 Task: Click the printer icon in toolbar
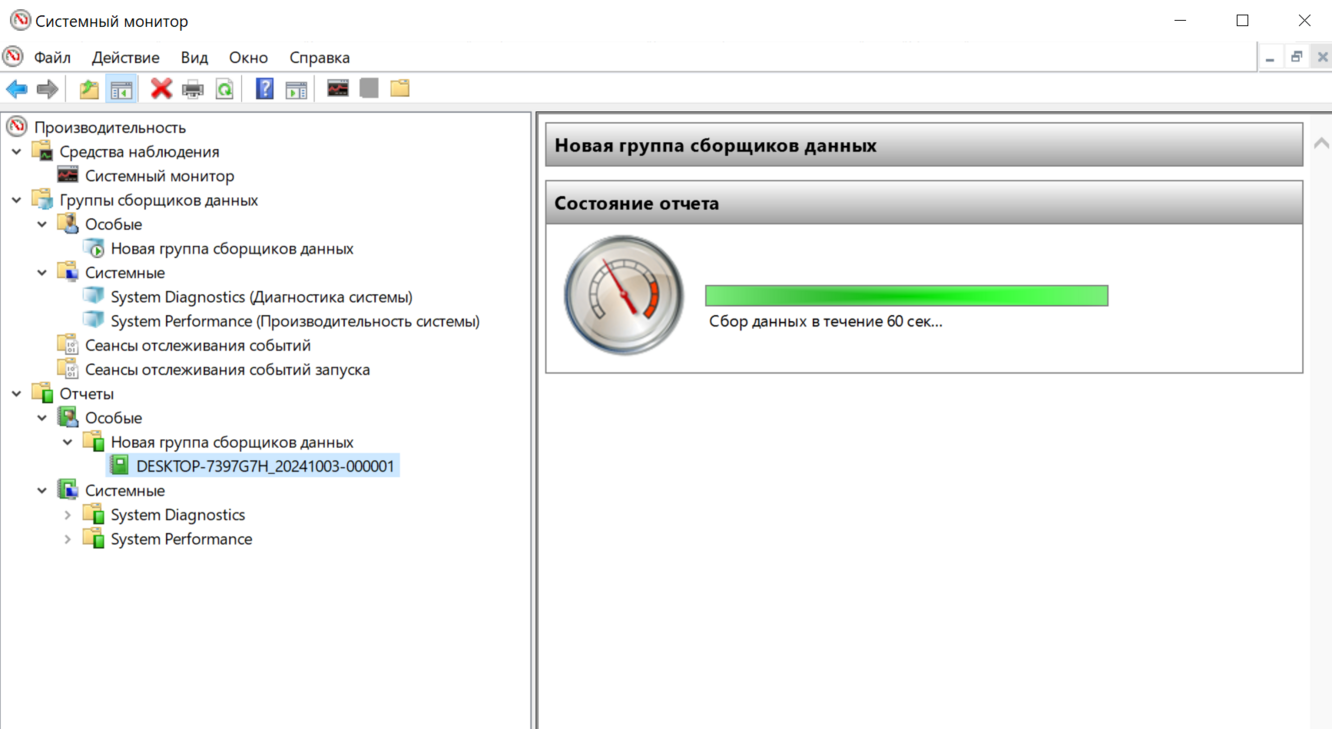pos(193,89)
